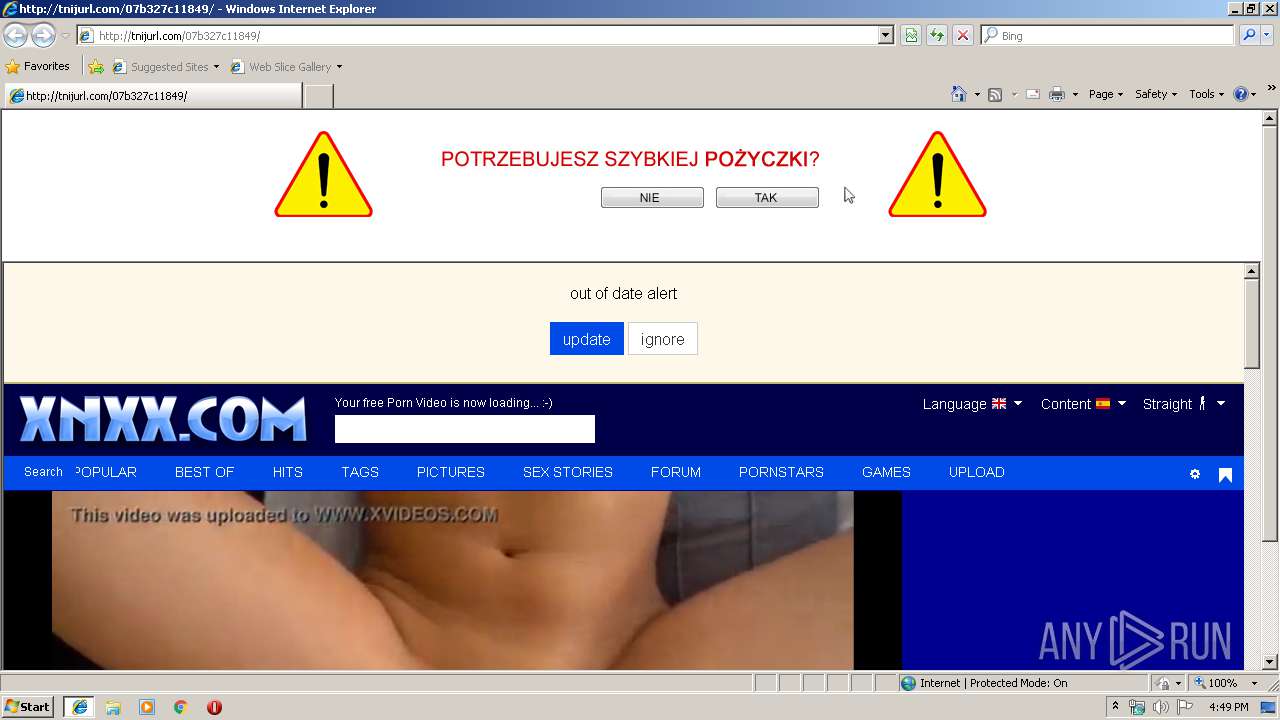Image resolution: width=1280 pixels, height=720 pixels.
Task: Open the Home button dropdown arrow
Action: tap(976, 94)
